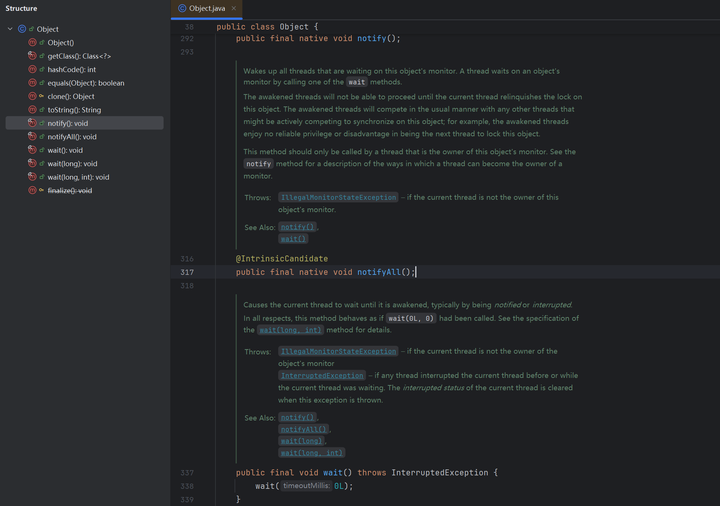
Task: Open the InterruptedException doc link
Action: click(322, 376)
